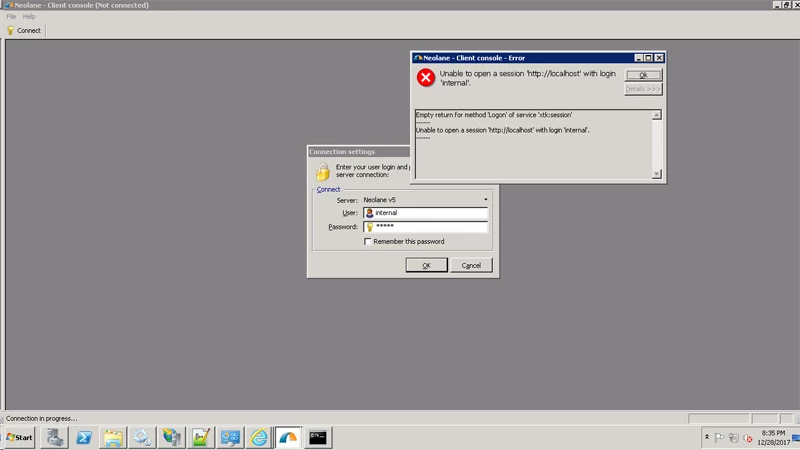This screenshot has width=800, height=450.
Task: Minimize the Error dialog window
Action: coord(639,58)
